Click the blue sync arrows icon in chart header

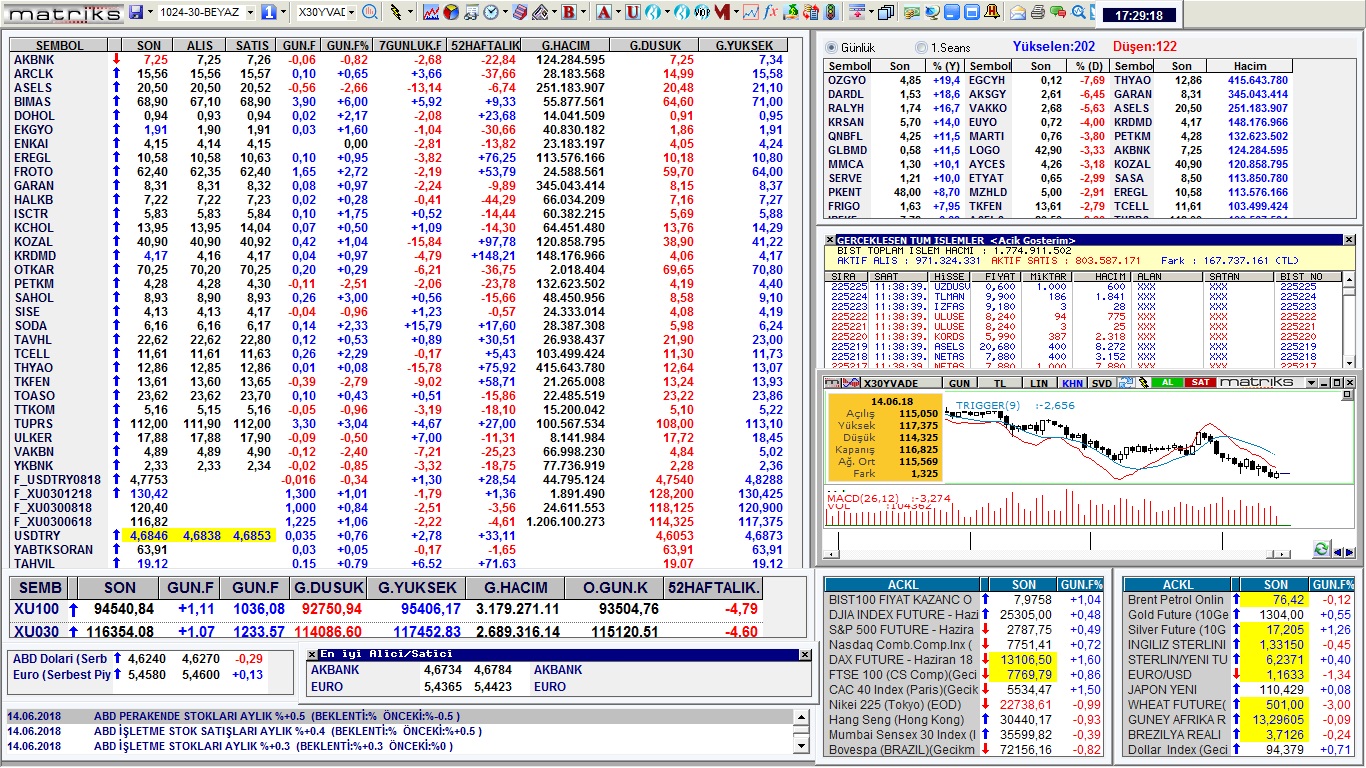[1126, 383]
